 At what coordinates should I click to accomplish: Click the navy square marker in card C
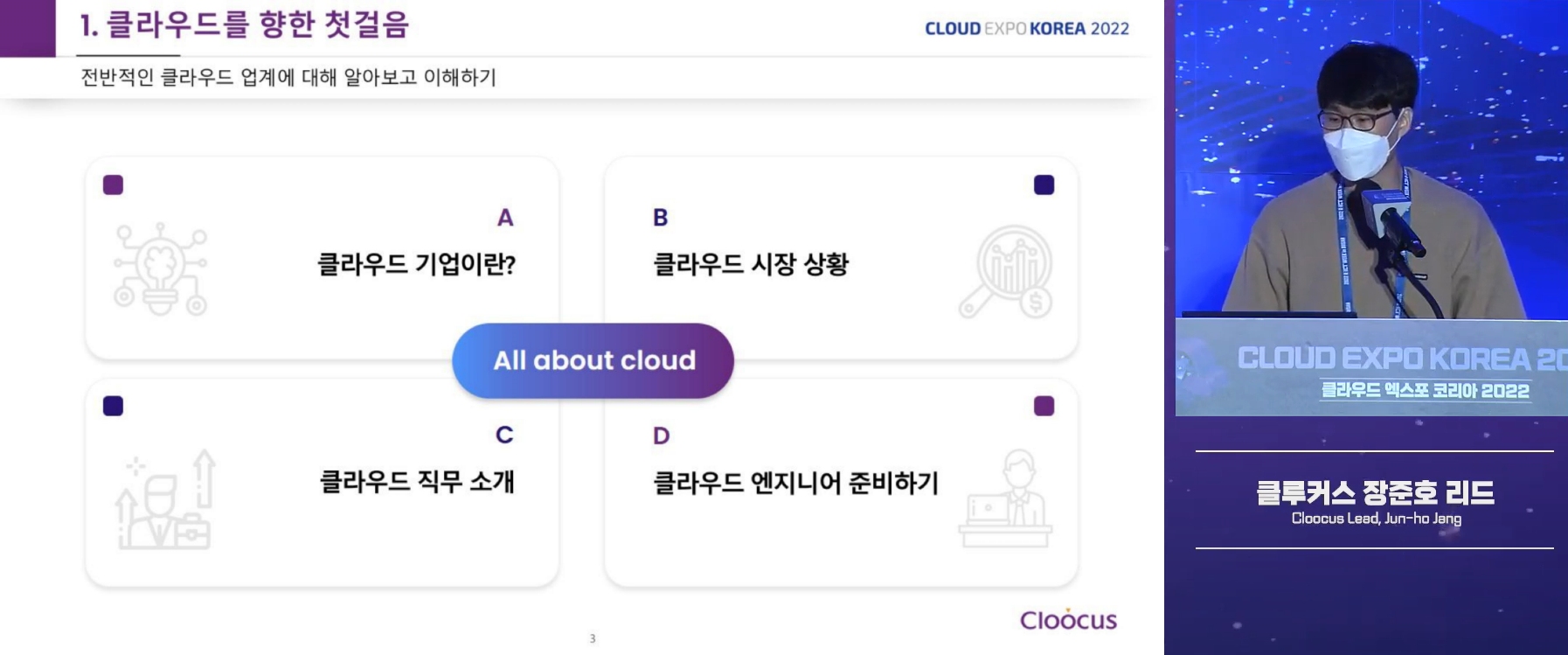coord(113,406)
